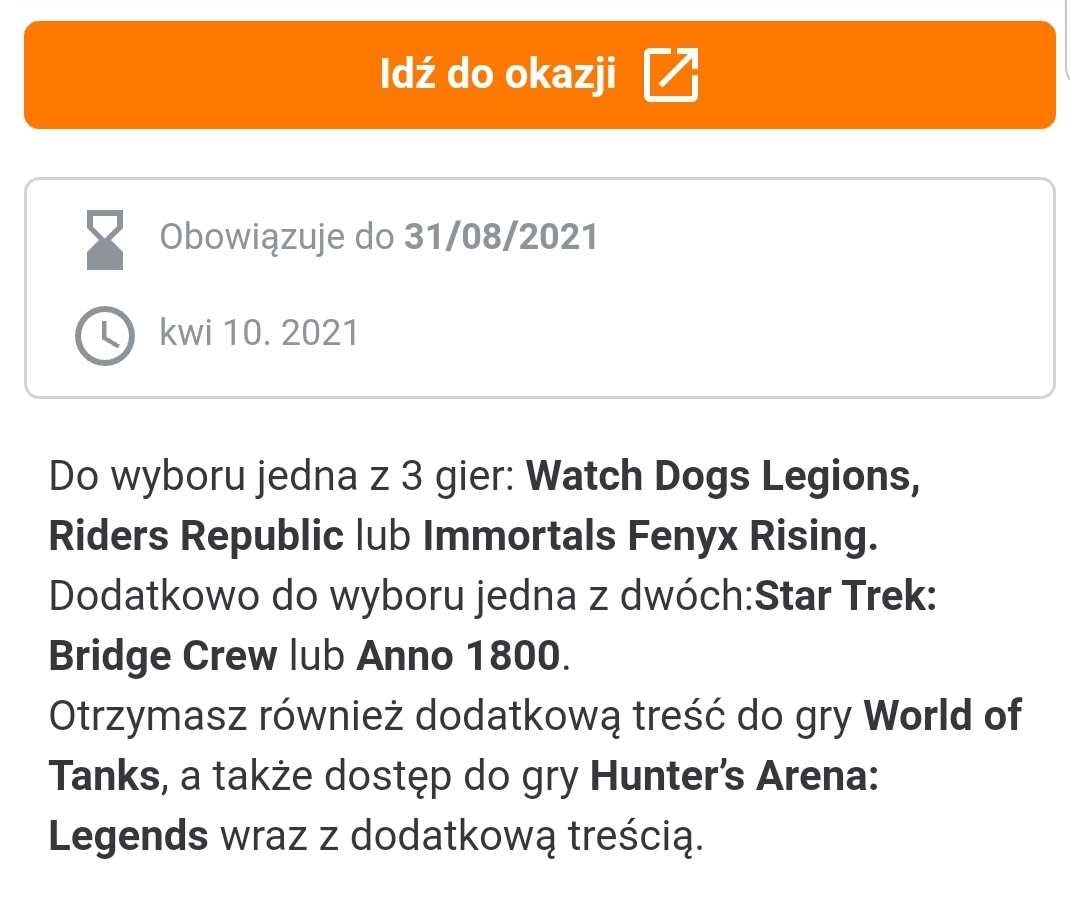Click the "Hunter's Arena:" game name
The image size is (1070, 908).
click(x=735, y=777)
